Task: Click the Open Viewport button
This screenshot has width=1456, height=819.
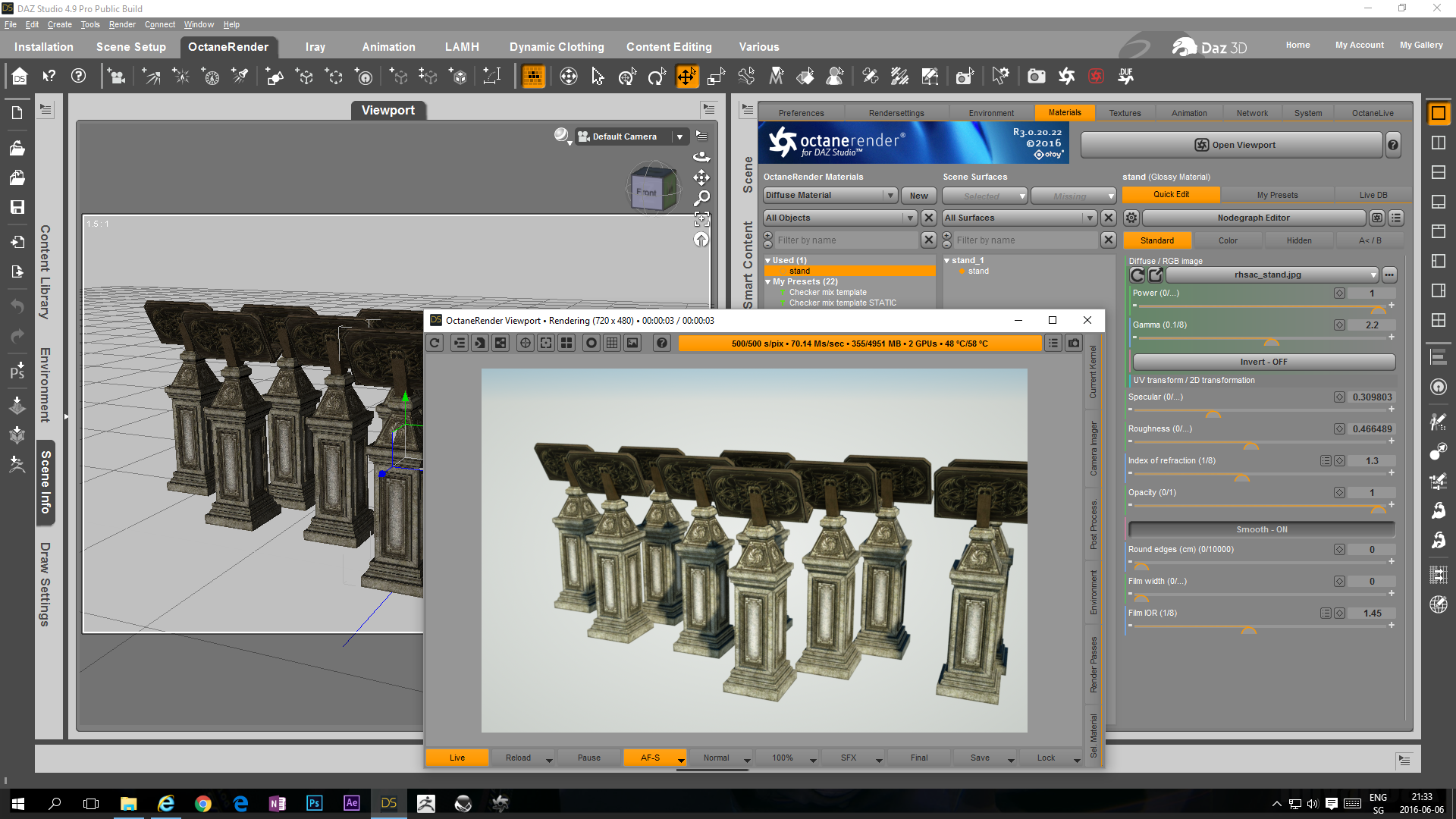Action: pos(1232,146)
